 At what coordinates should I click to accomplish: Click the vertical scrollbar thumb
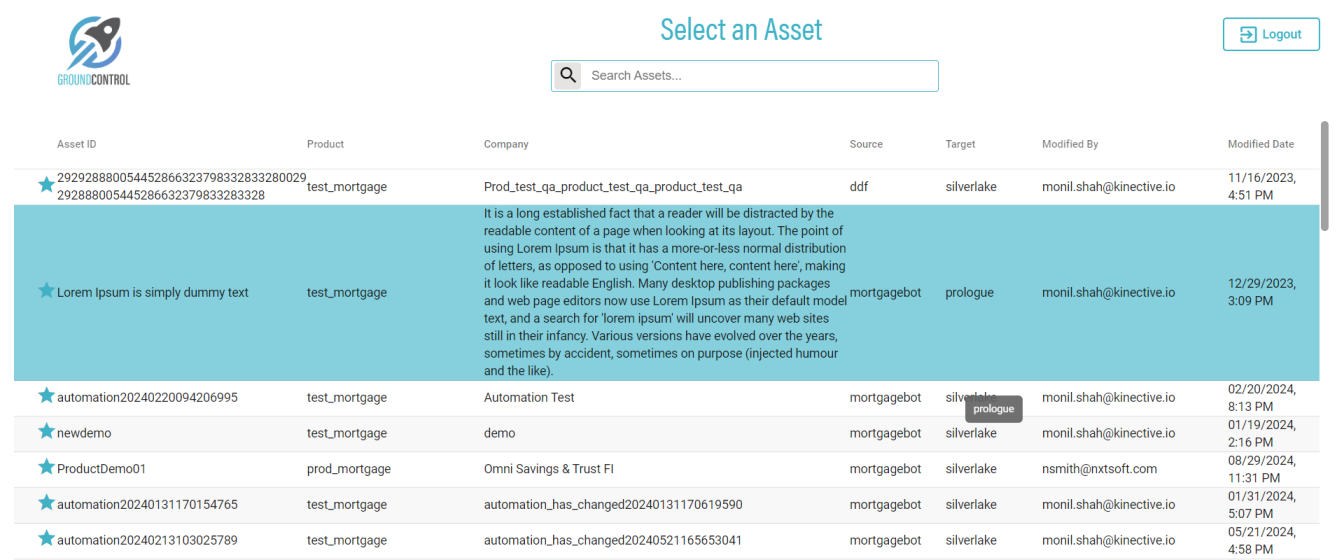(x=1325, y=177)
